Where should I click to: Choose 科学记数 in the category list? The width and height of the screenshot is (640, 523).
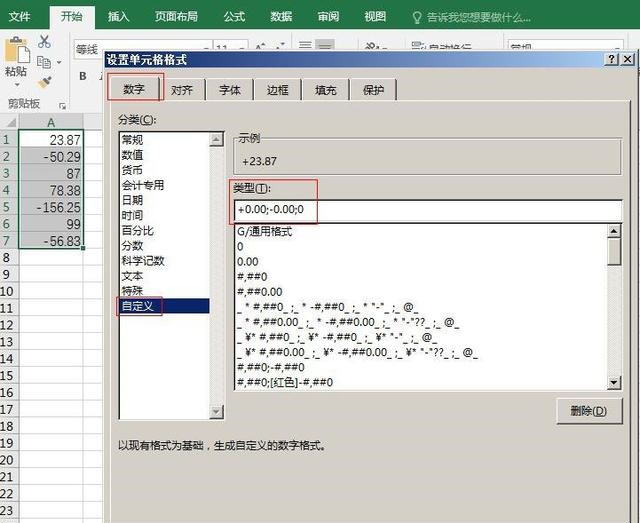164,261
